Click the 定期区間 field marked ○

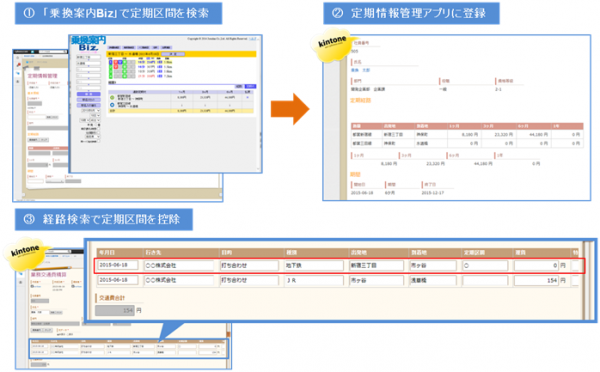485,265
